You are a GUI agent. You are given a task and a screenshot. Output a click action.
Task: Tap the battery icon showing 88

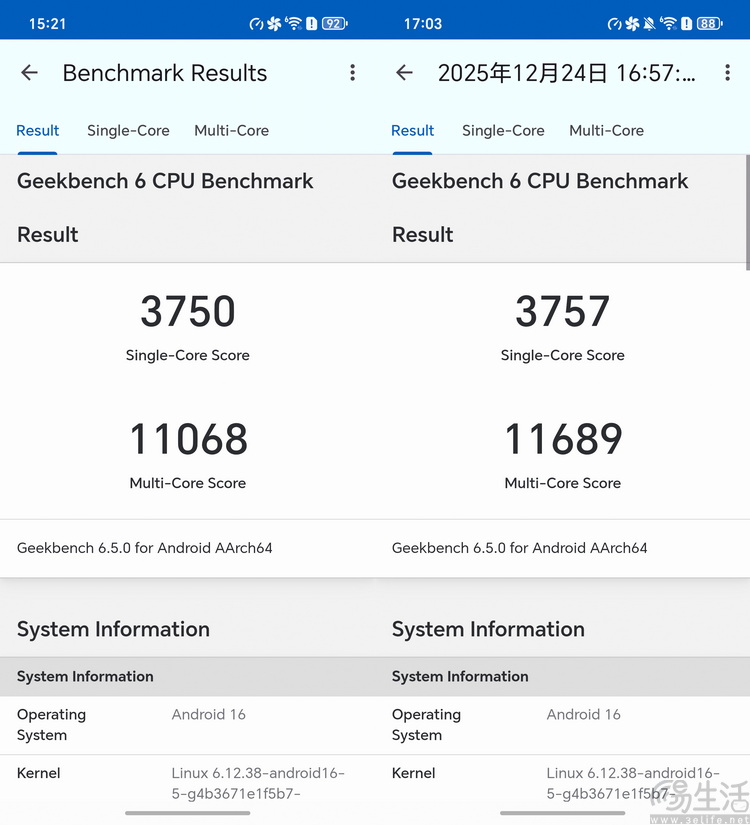(x=709, y=23)
